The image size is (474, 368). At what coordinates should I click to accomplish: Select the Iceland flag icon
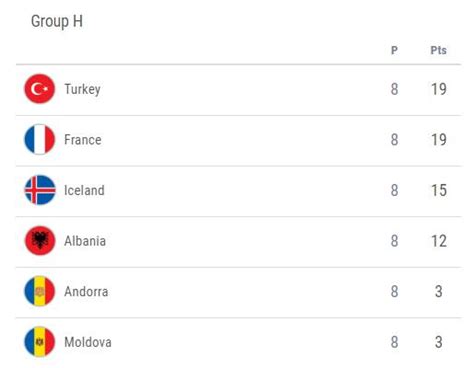point(40,190)
